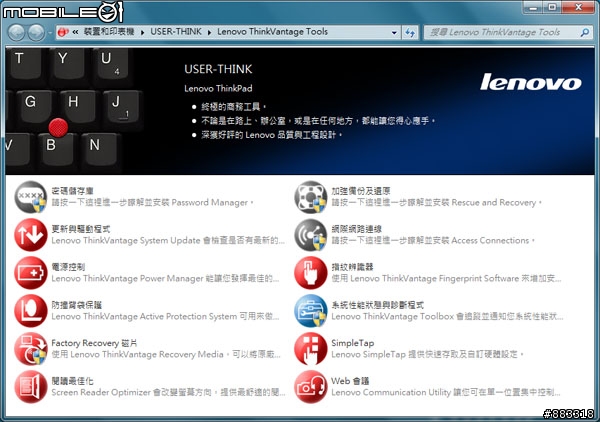This screenshot has width=600, height=422.
Task: Open the 電源控制 link
Action: click(x=68, y=267)
